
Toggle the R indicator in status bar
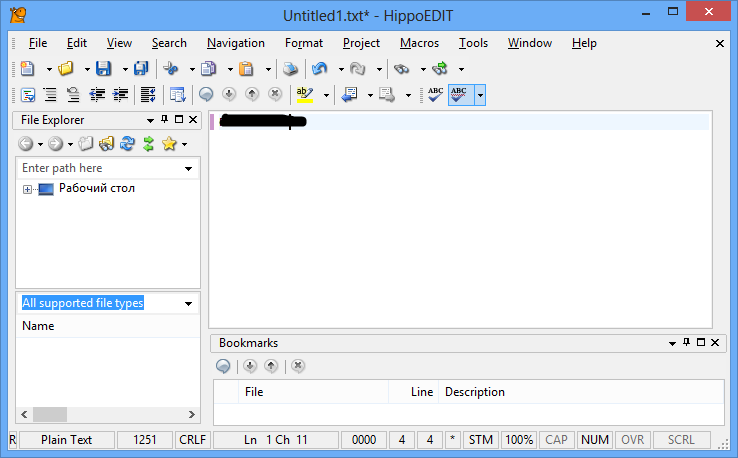[13, 440]
